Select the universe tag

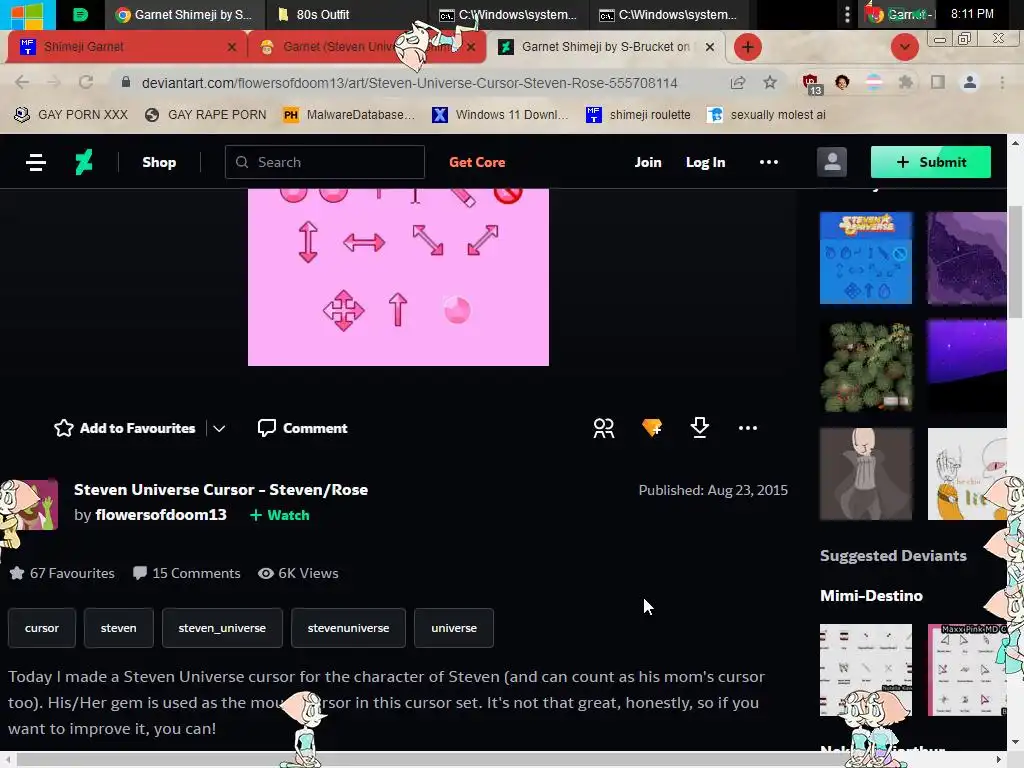(x=454, y=628)
